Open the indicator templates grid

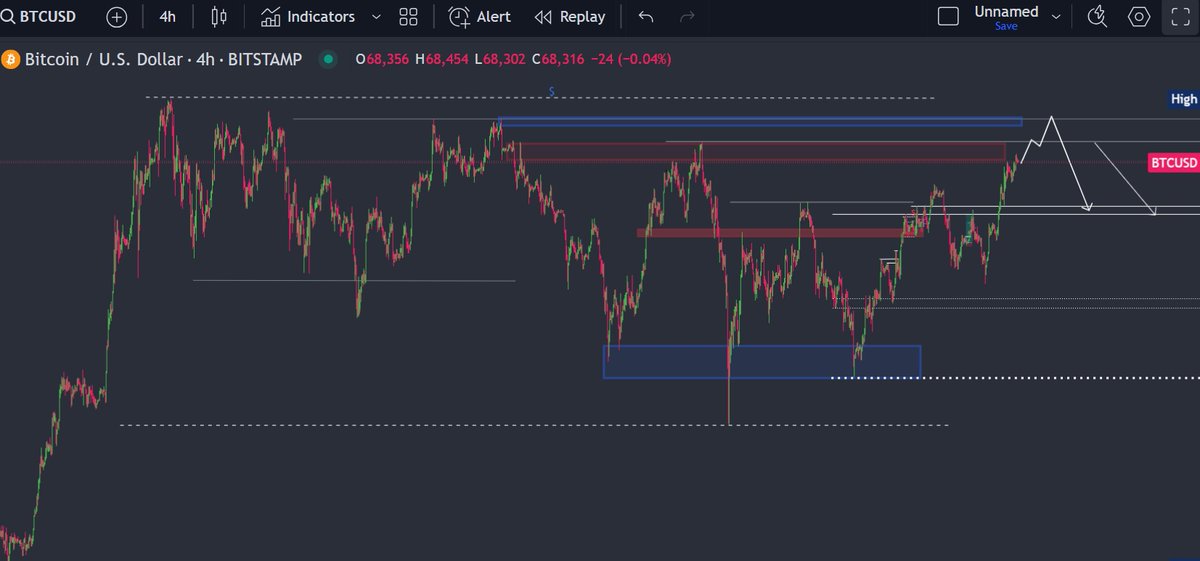(408, 16)
